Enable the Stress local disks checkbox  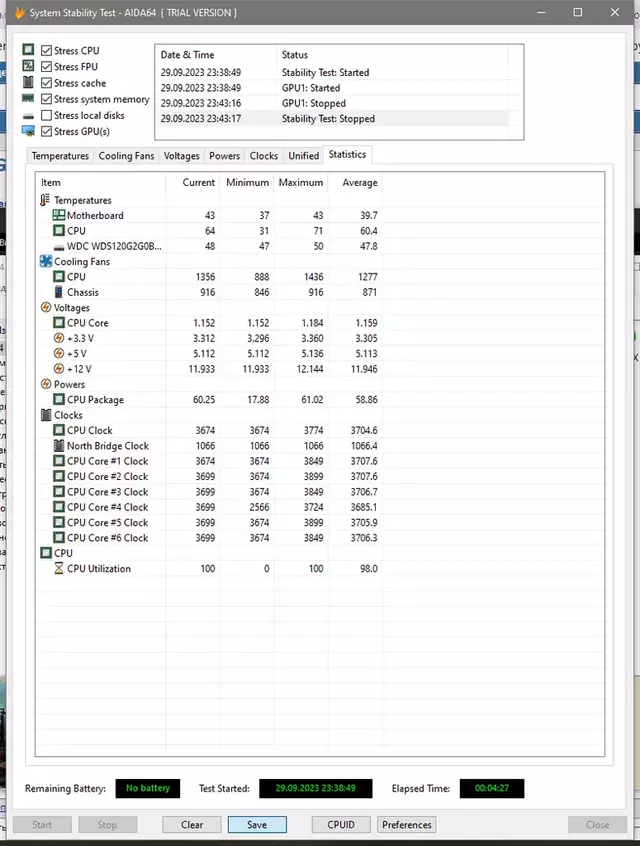(x=46, y=115)
